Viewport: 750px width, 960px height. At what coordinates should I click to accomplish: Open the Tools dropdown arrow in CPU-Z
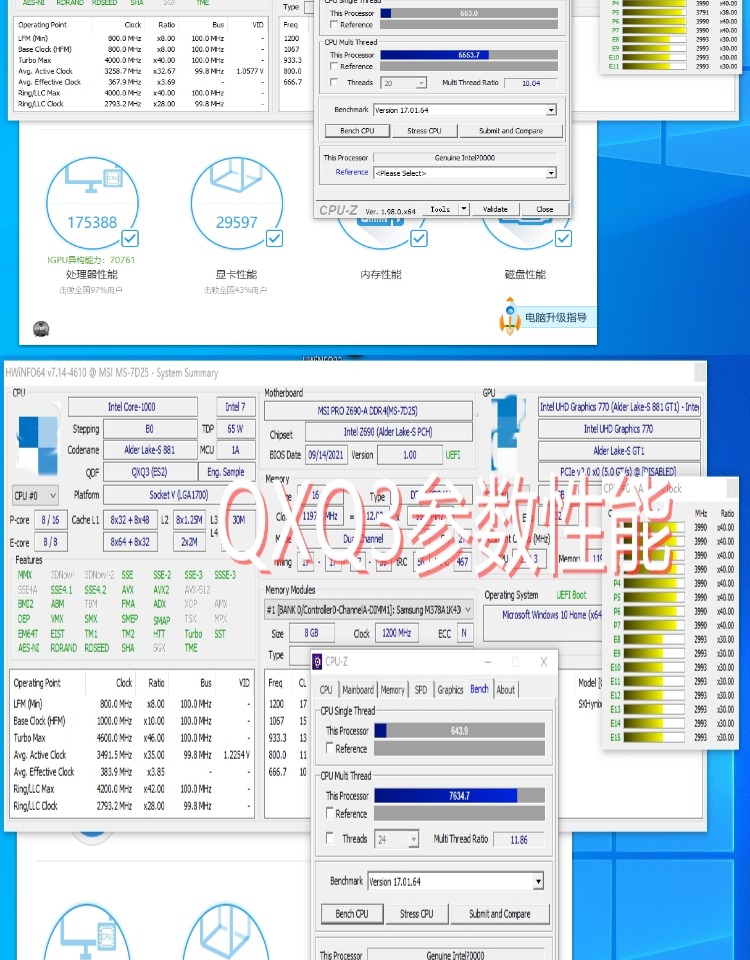(464, 209)
